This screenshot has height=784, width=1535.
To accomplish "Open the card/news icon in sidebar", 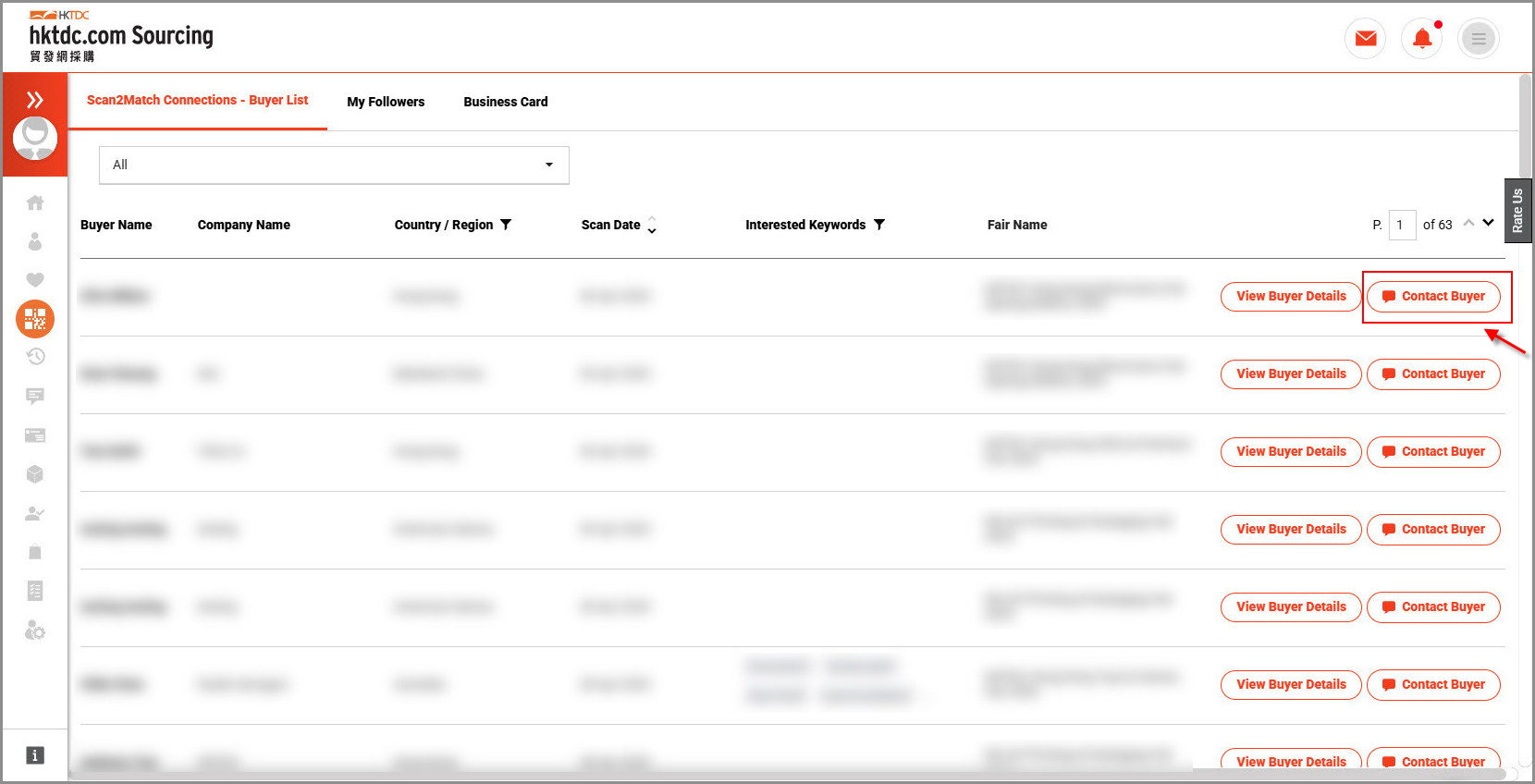I will tap(35, 435).
